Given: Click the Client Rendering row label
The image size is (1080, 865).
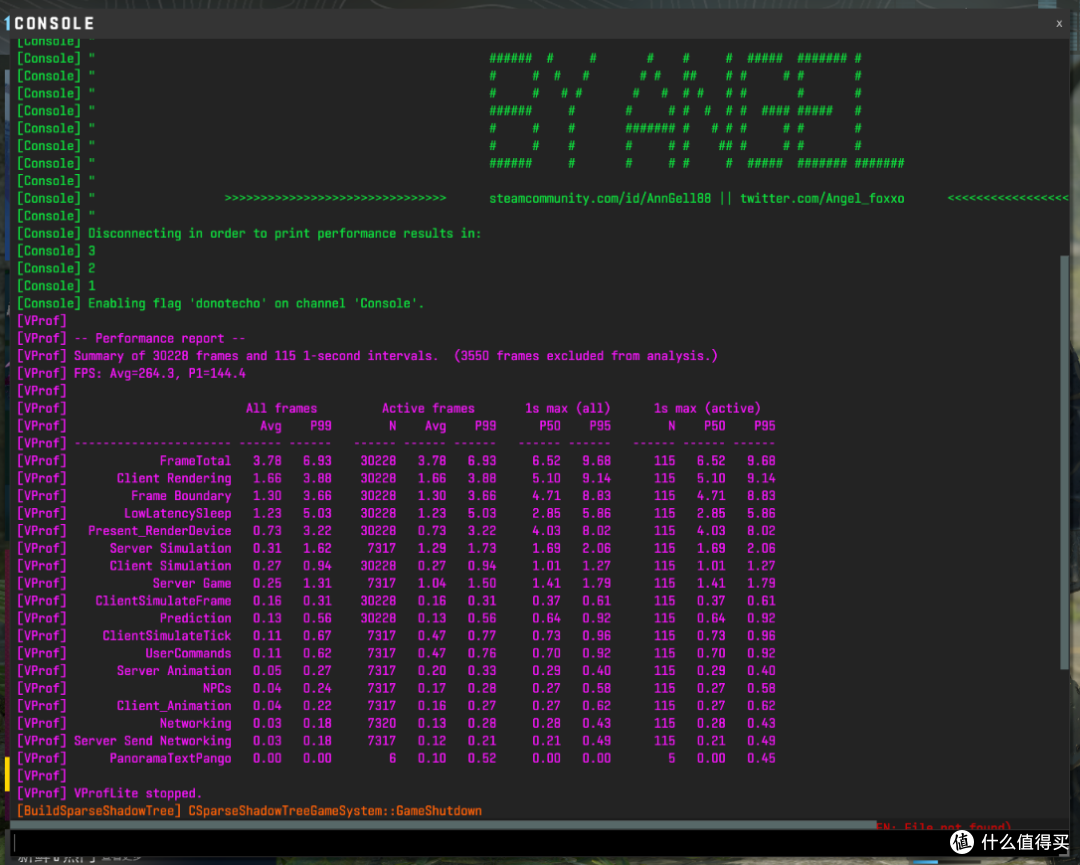Looking at the screenshot, I should tap(174, 478).
